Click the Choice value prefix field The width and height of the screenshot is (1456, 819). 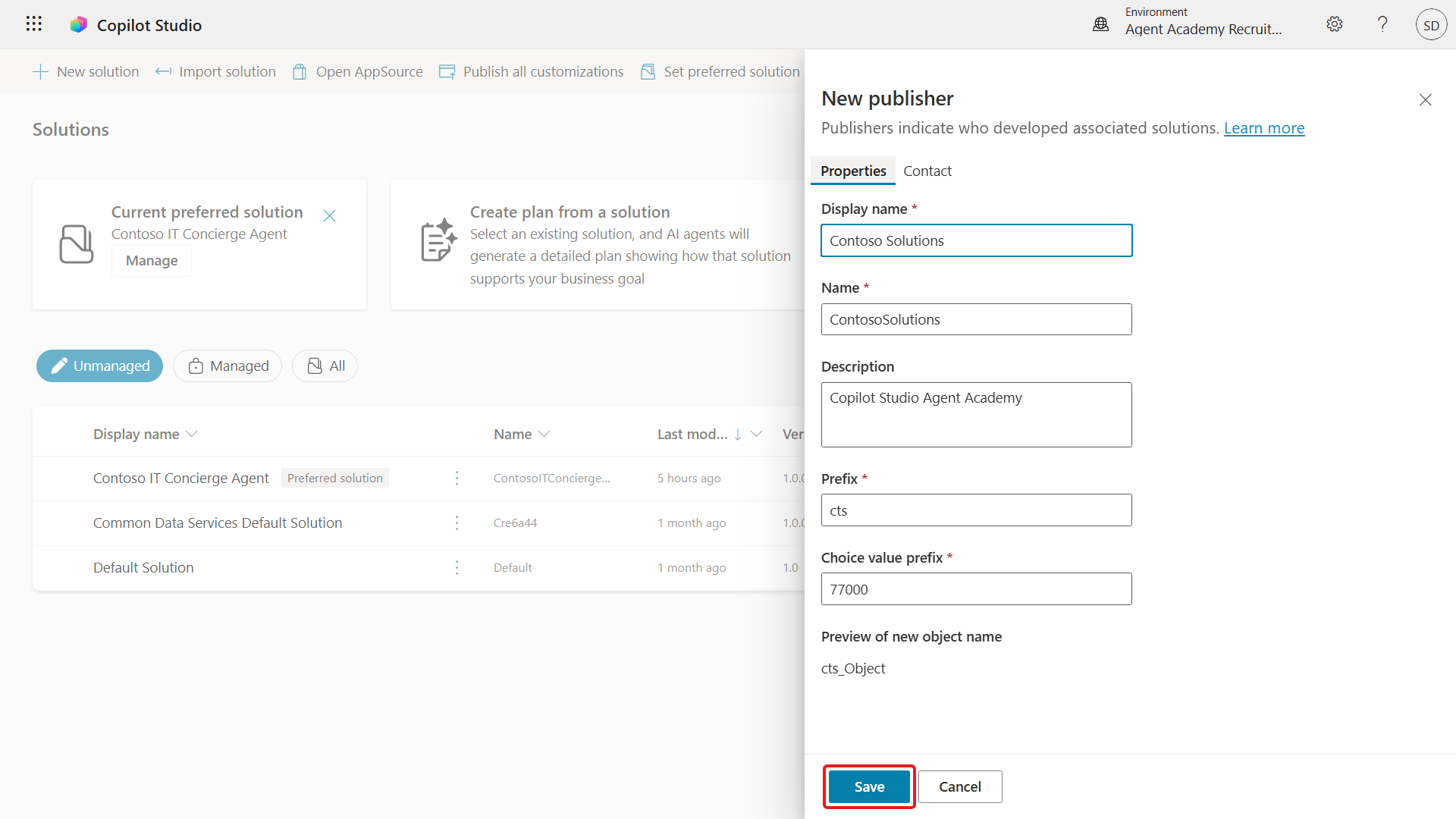tap(977, 589)
